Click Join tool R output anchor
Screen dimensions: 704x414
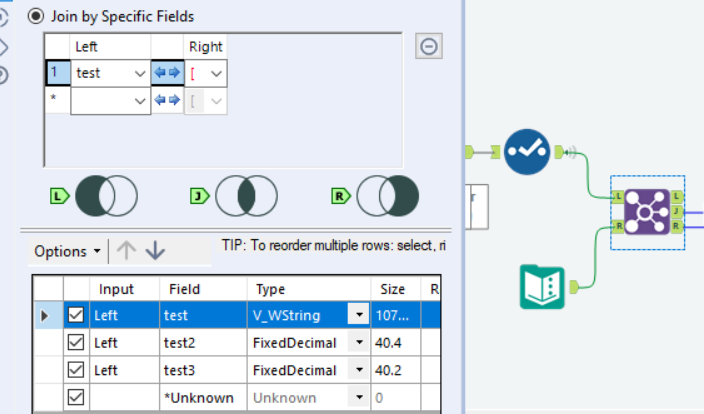[677, 226]
